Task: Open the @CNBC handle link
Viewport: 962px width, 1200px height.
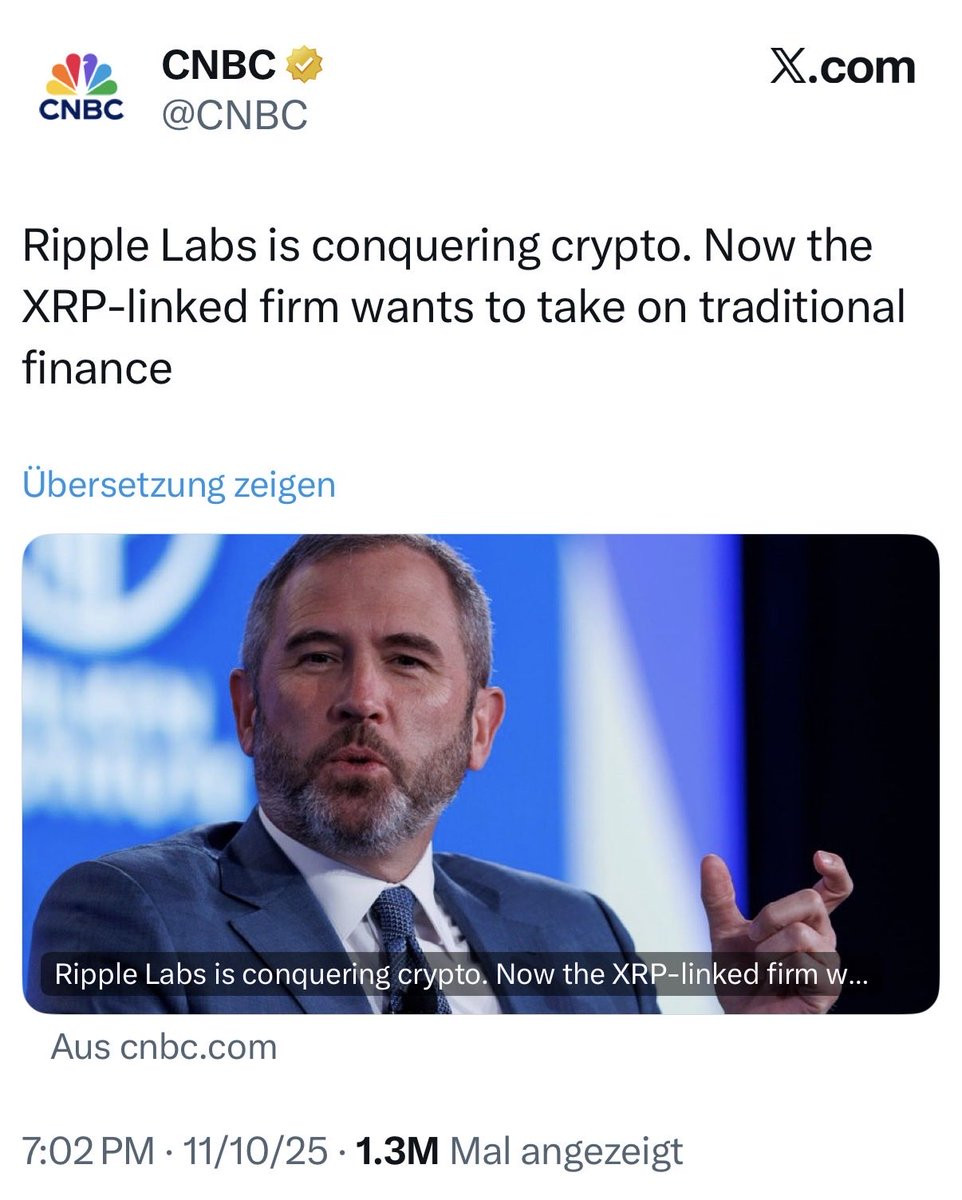Action: coord(234,117)
